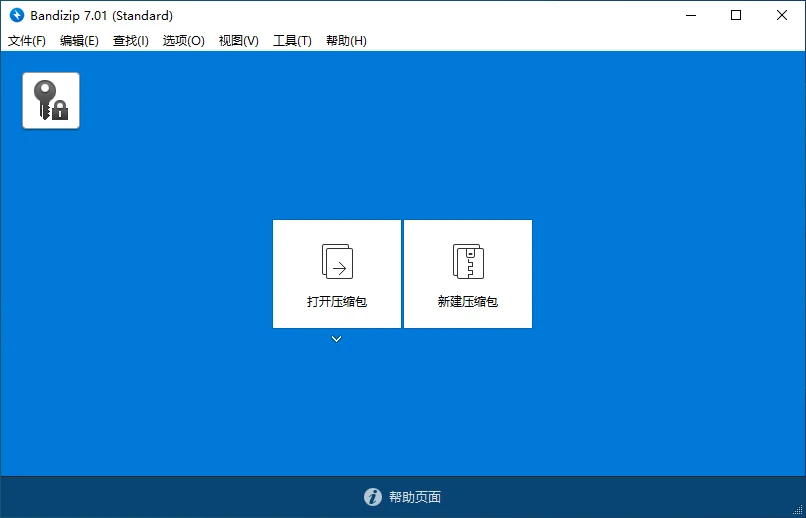Image resolution: width=806 pixels, height=518 pixels.
Task: Click the 打开压缩包 tile
Action: 337,274
